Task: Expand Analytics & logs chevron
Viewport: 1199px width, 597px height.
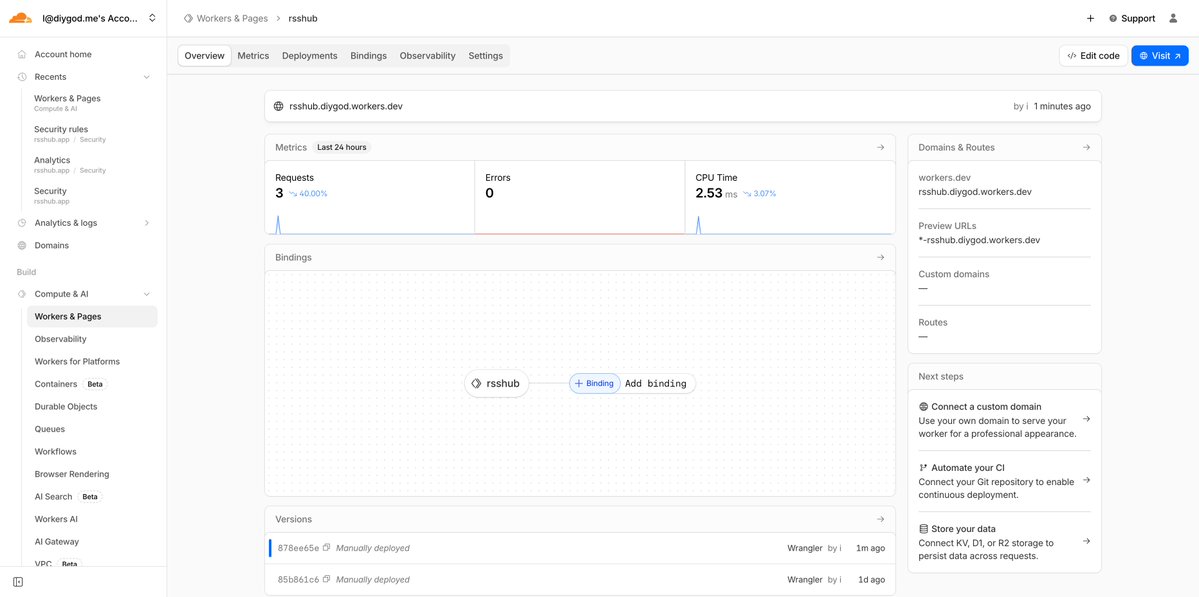Action: [147, 223]
